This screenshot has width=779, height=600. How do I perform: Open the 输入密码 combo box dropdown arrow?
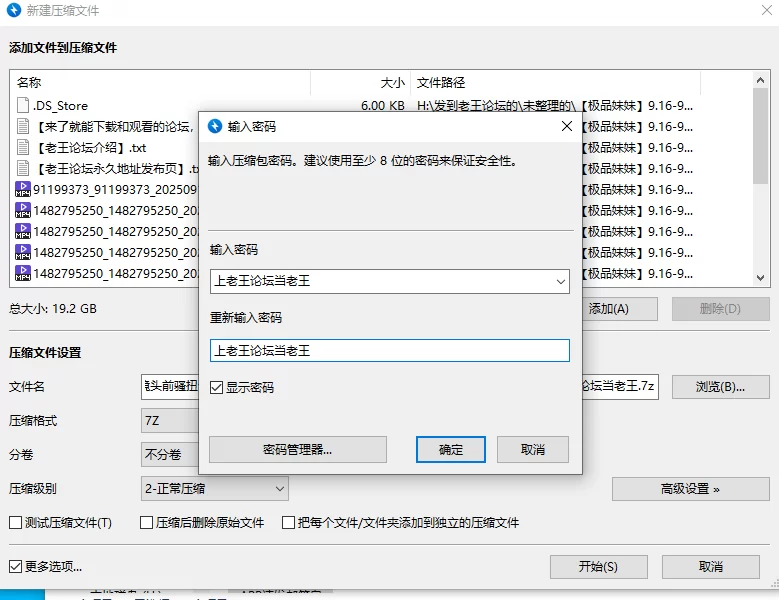[561, 282]
